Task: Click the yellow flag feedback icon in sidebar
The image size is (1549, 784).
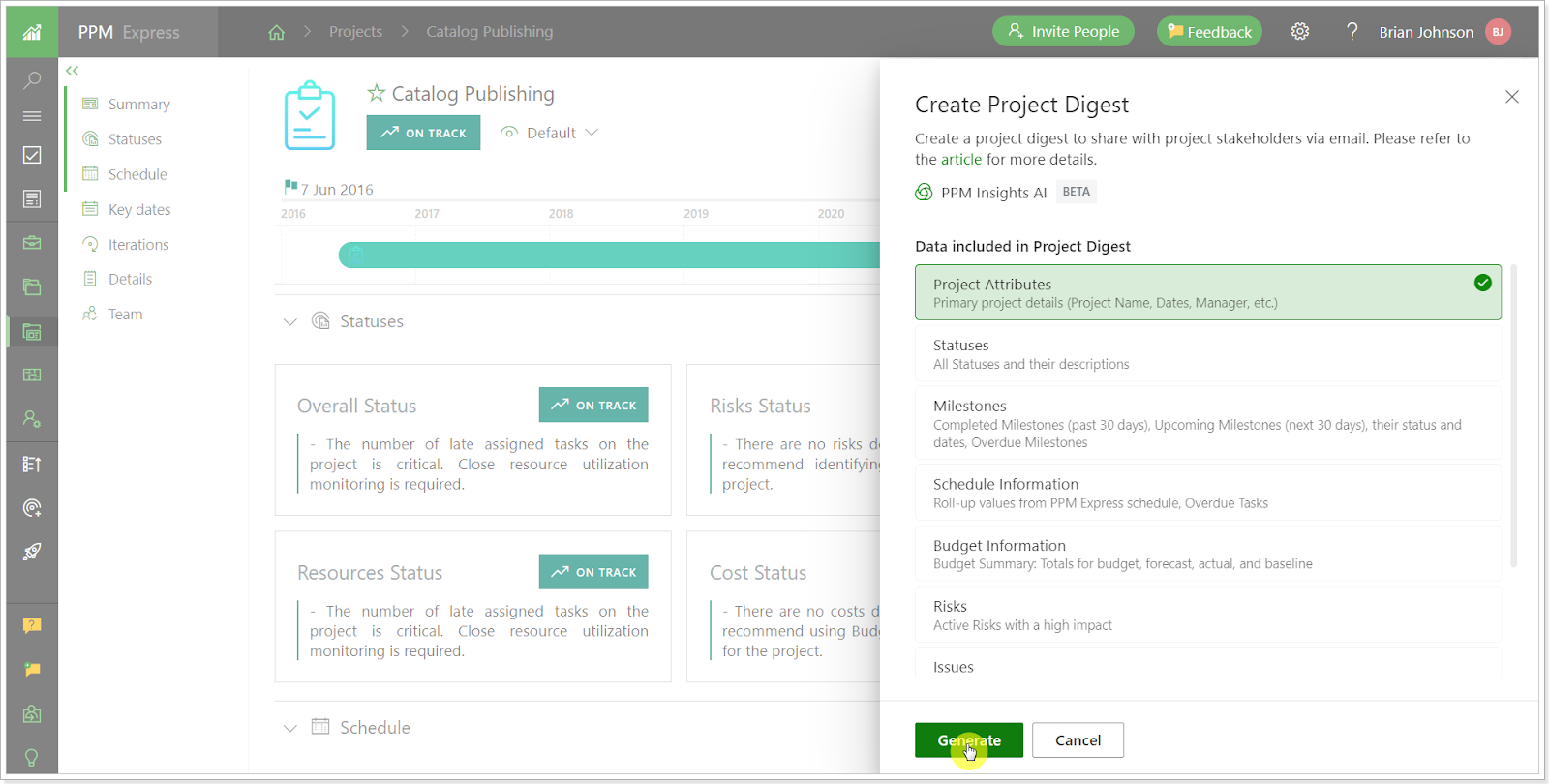Action: click(x=32, y=670)
